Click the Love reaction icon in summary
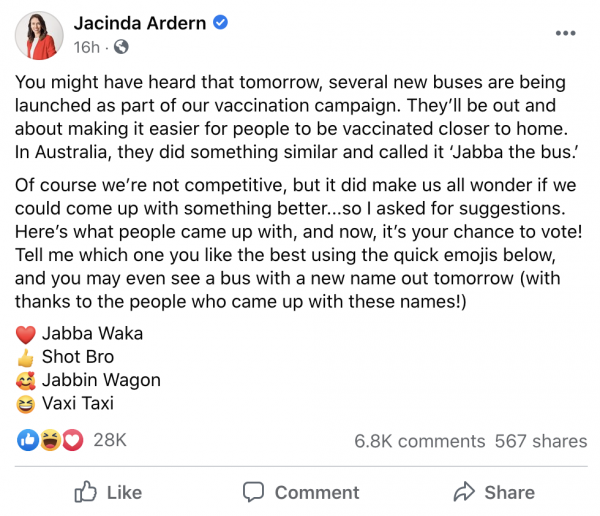 pyautogui.click(x=72, y=440)
